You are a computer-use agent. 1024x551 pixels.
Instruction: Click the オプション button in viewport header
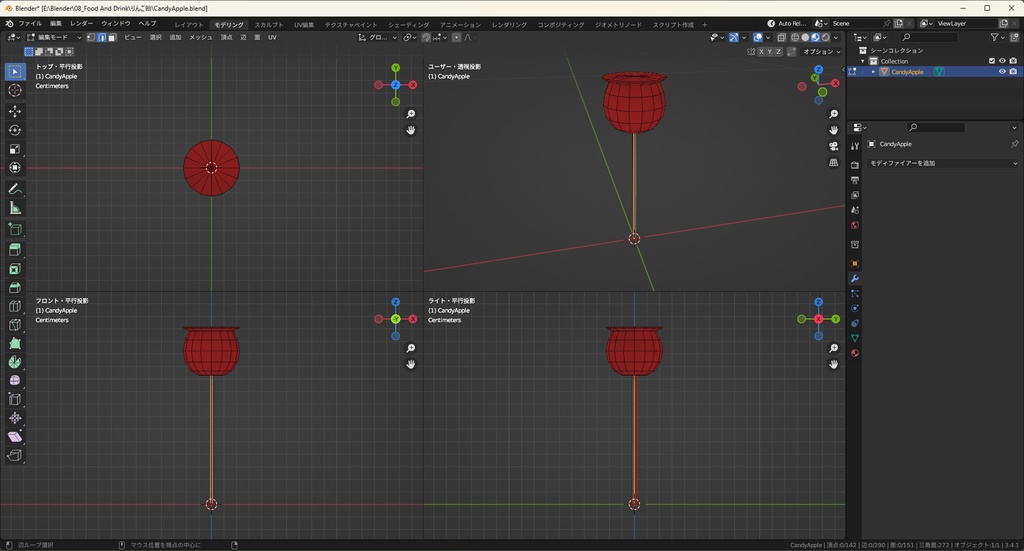820,51
